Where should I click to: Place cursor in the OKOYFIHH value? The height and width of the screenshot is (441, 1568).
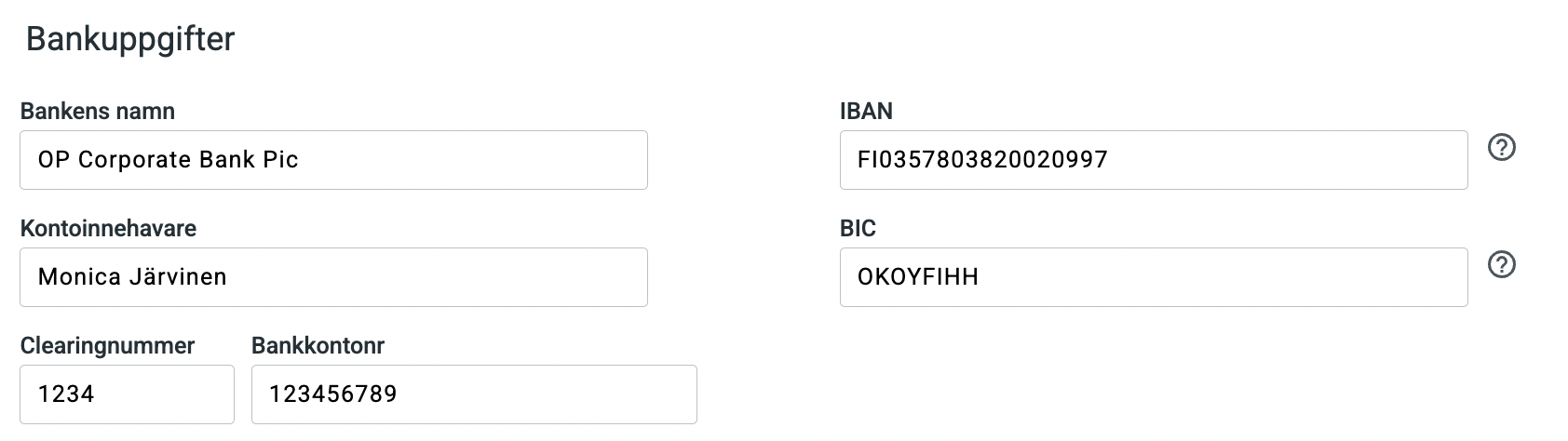tap(917, 277)
